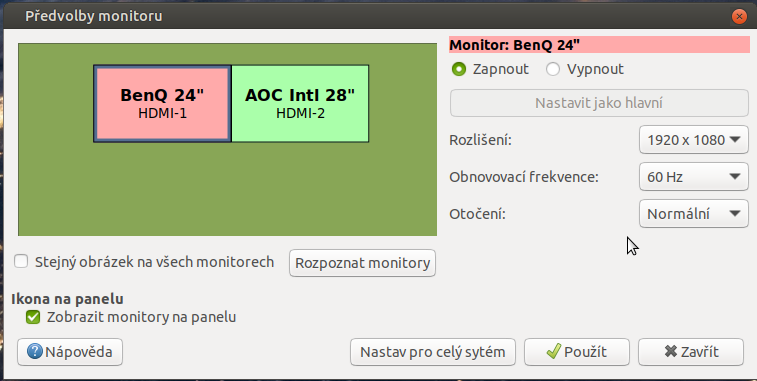Choose the Vypnout radio option

pyautogui.click(x=553, y=69)
